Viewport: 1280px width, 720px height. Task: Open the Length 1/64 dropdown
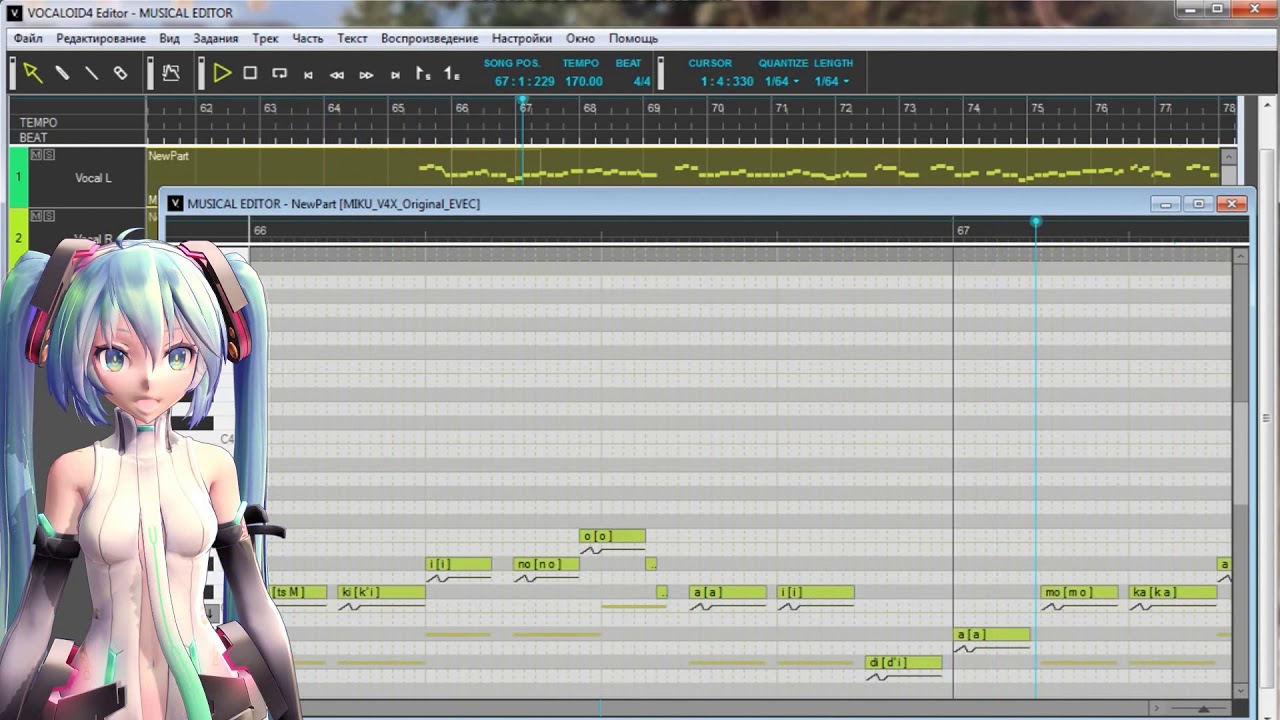[x=831, y=82]
